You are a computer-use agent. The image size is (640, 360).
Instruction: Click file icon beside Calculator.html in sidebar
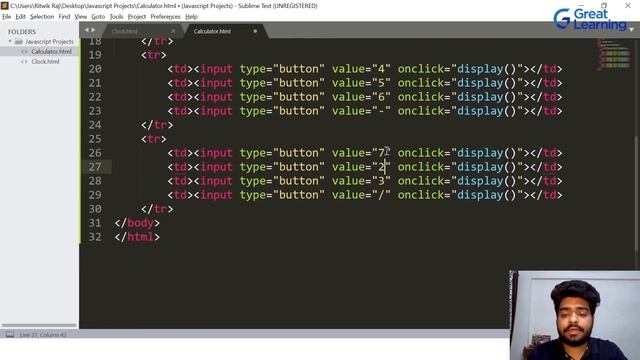coord(24,51)
